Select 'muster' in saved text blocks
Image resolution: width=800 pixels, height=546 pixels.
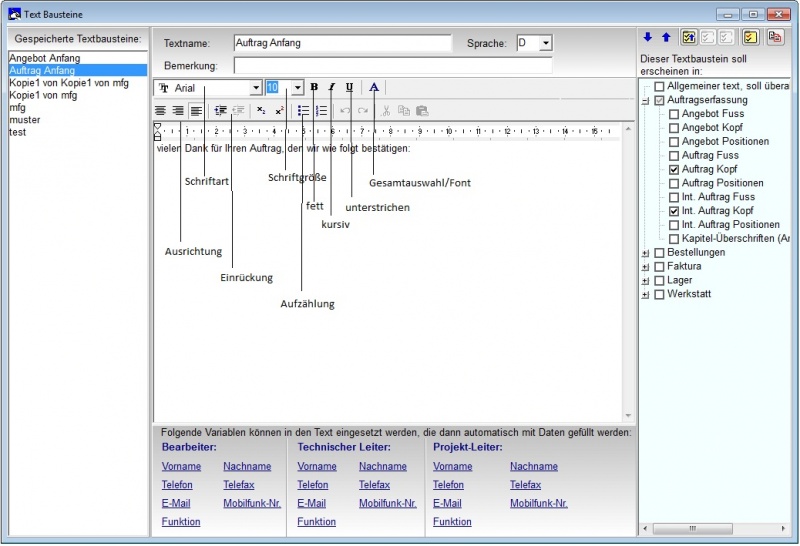point(24,120)
